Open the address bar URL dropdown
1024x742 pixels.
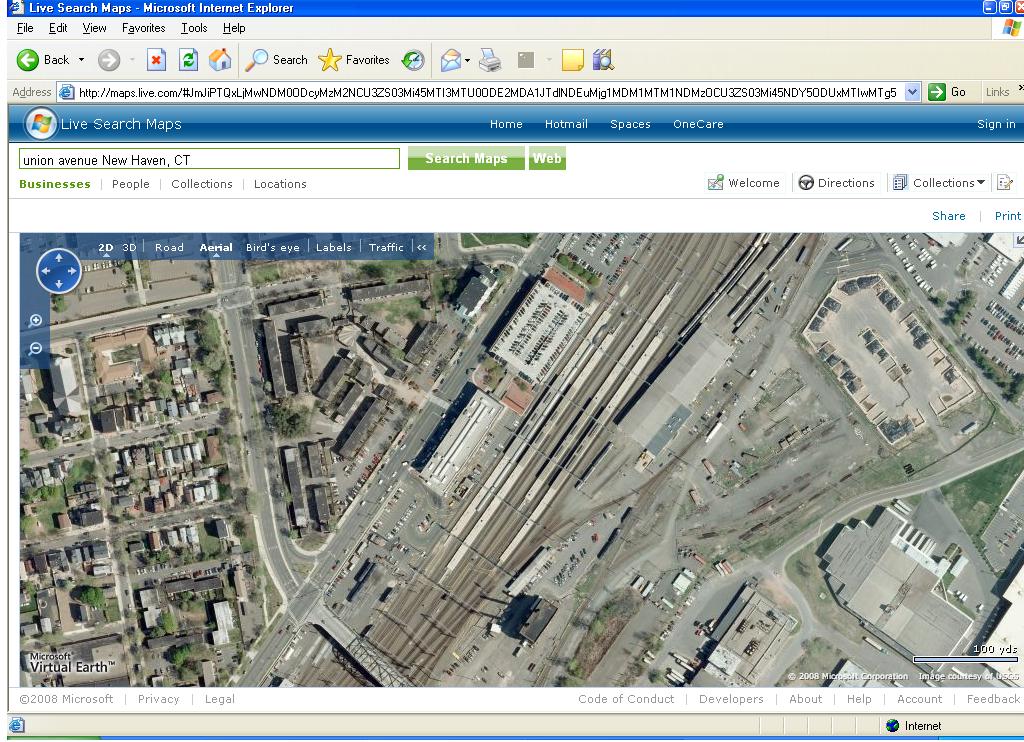click(912, 92)
